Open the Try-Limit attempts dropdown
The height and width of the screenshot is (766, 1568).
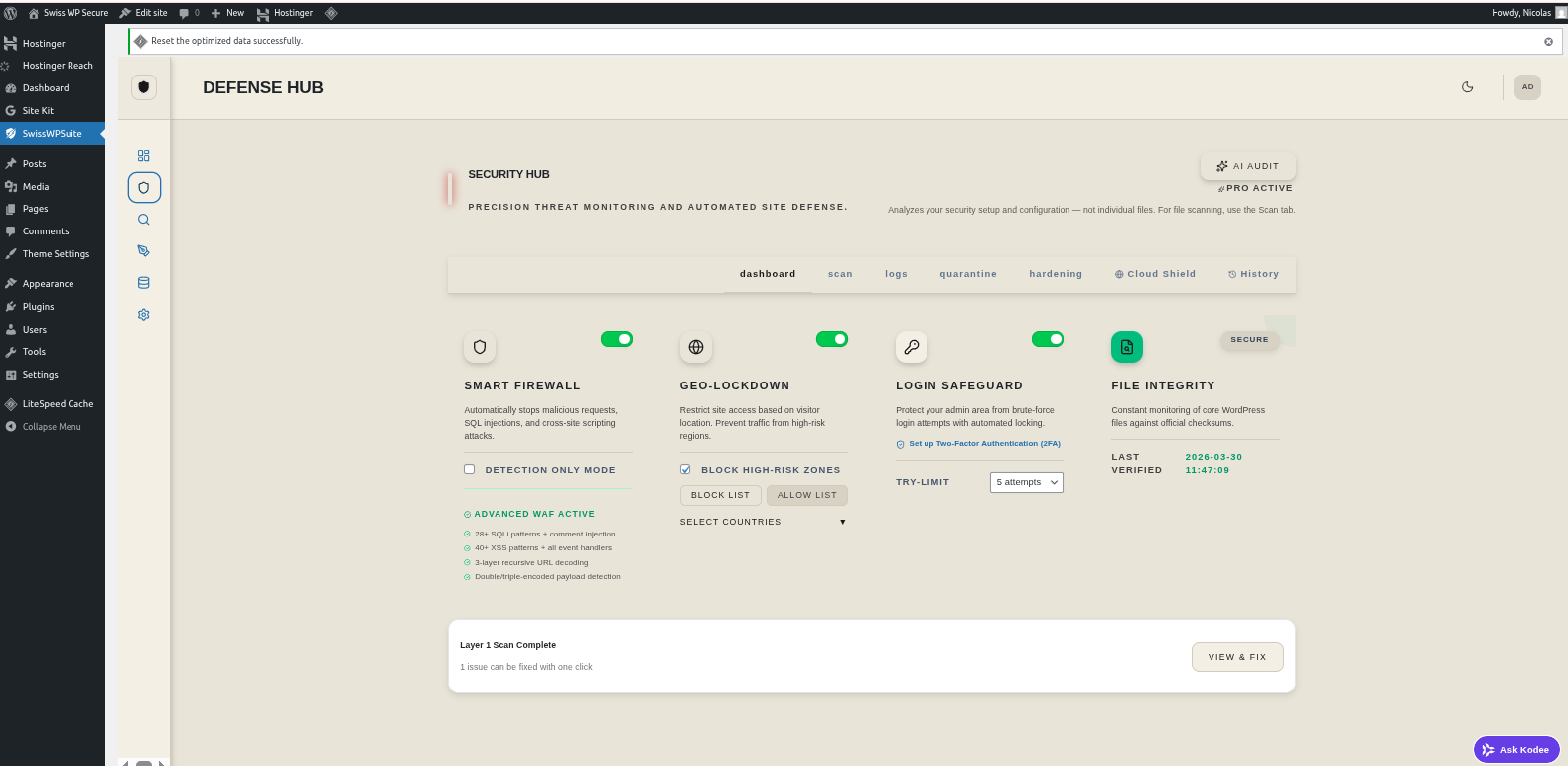coord(1026,482)
